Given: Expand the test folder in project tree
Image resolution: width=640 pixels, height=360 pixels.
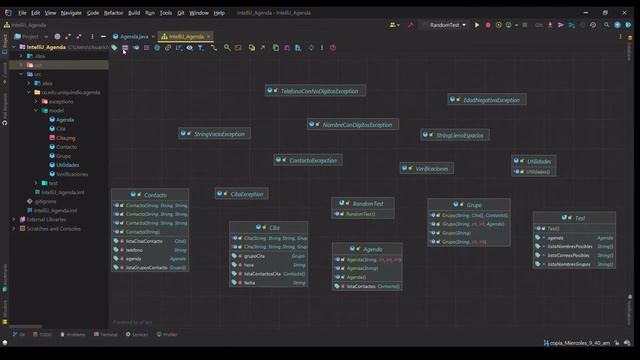Looking at the screenshot, I should click(36, 183).
